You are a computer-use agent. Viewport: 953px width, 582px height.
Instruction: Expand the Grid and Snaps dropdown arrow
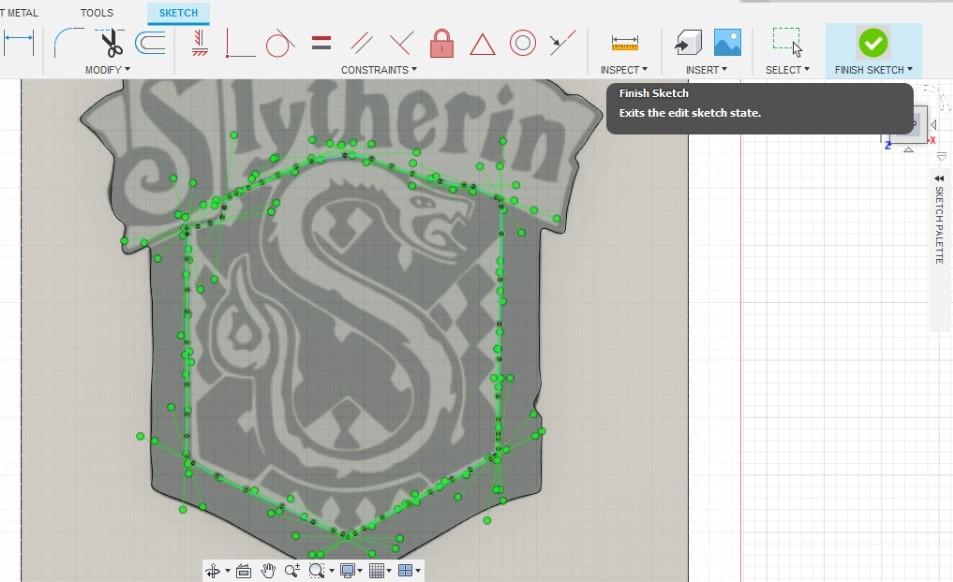point(389,571)
